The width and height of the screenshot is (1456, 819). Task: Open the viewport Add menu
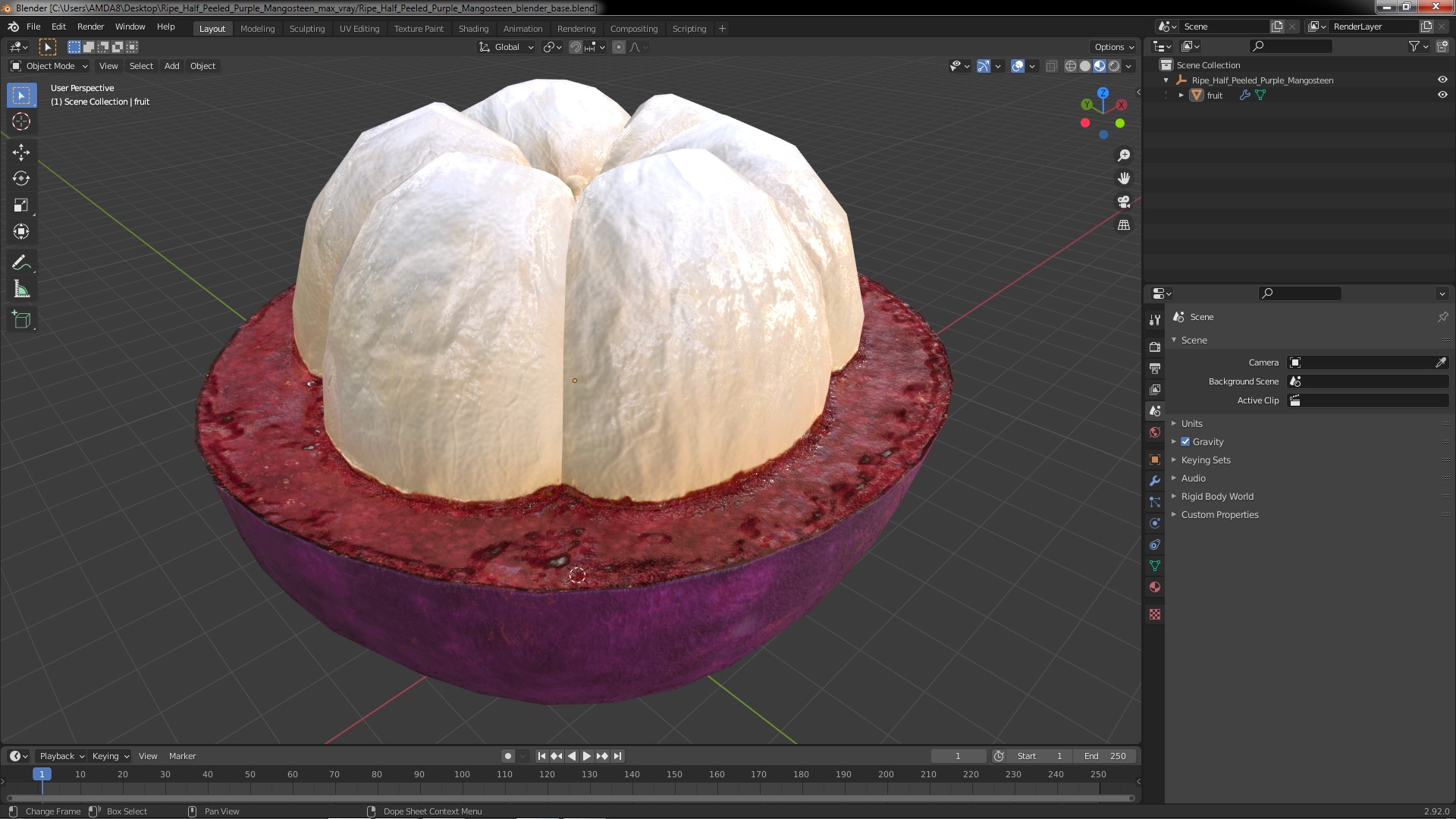pyautogui.click(x=172, y=66)
